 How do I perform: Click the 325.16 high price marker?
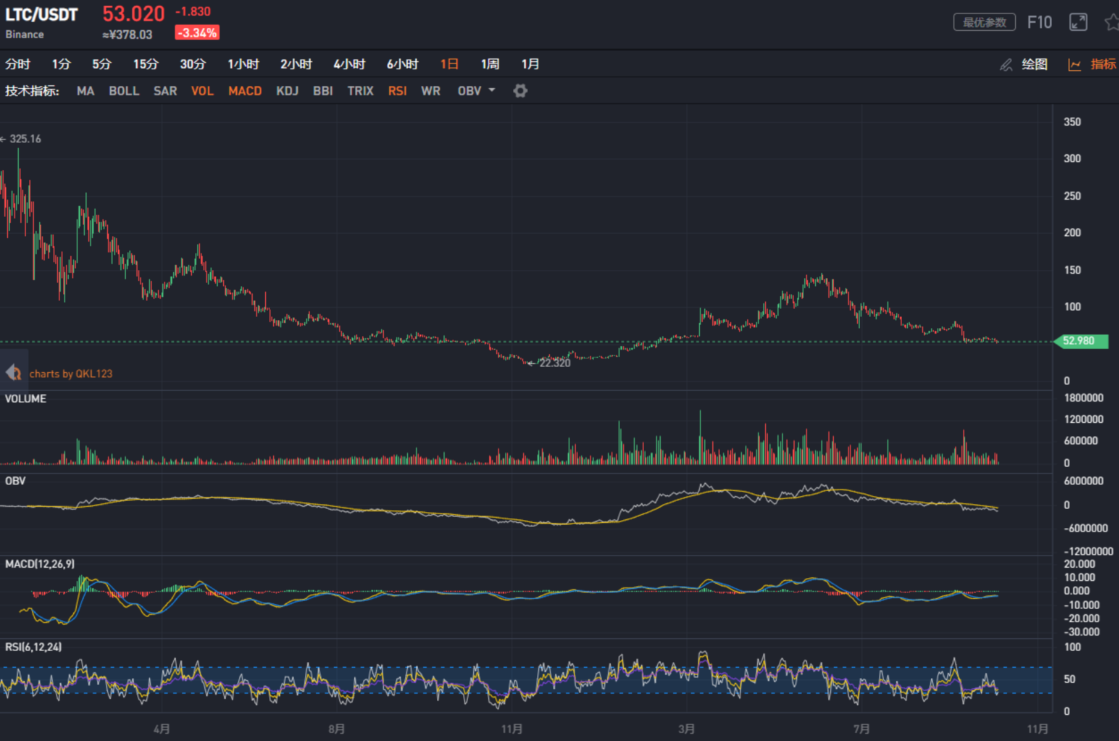click(x=24, y=139)
